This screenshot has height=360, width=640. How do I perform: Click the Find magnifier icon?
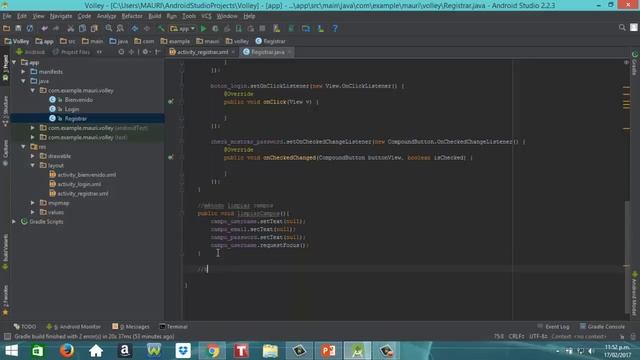click(x=109, y=29)
